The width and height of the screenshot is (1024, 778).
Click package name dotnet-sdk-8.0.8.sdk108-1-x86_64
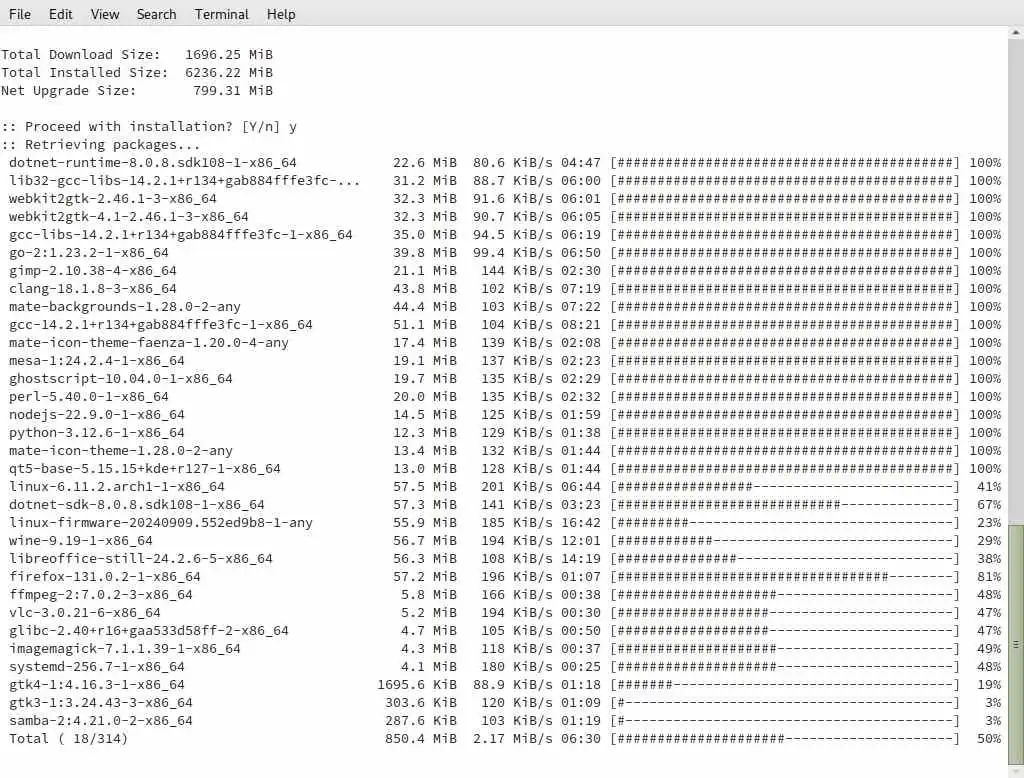tap(136, 505)
